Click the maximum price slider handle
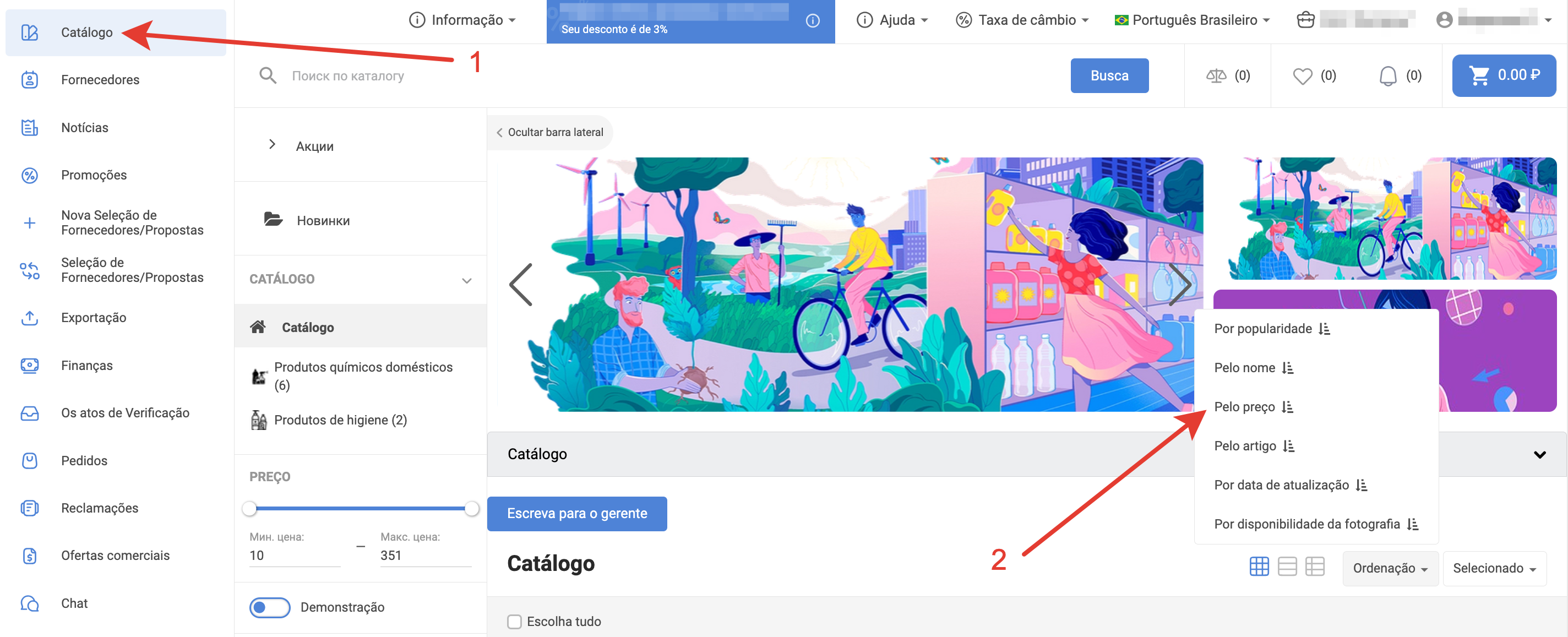Screen dimensions: 1568x637 pyautogui.click(x=472, y=509)
